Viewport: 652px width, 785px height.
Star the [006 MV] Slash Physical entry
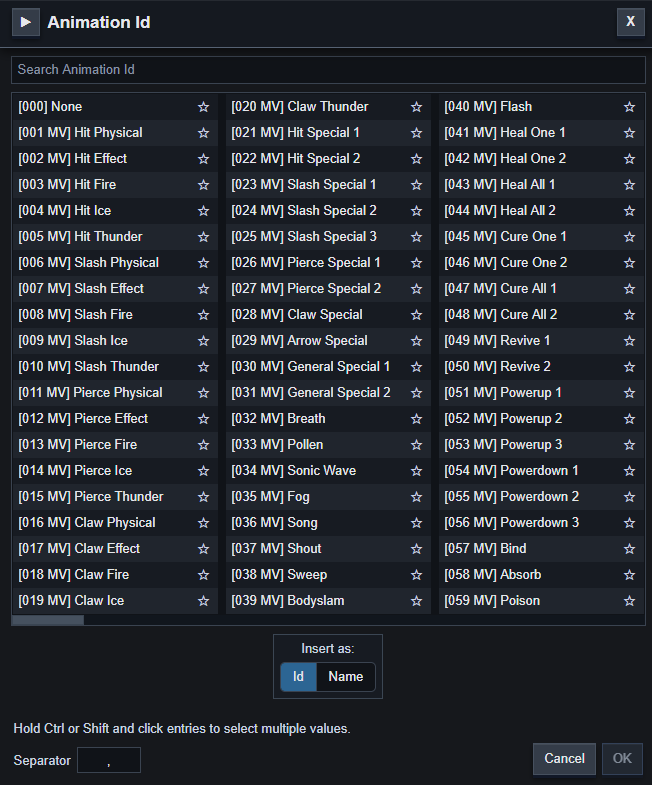coord(203,263)
